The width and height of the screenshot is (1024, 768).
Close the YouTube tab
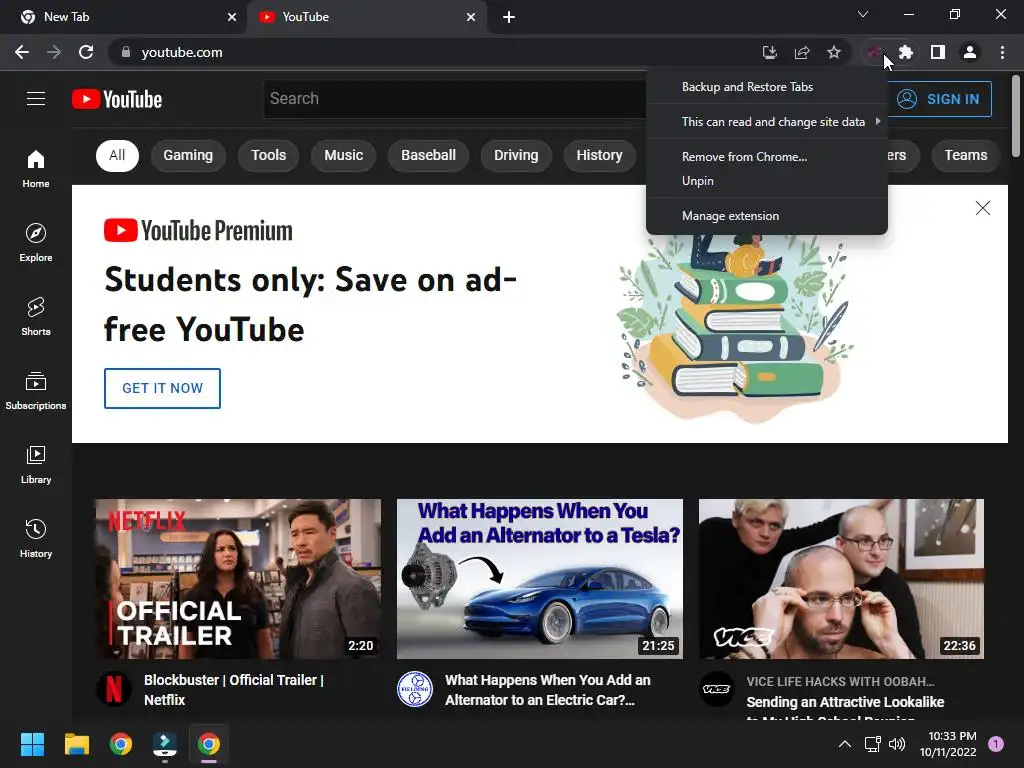point(471,17)
